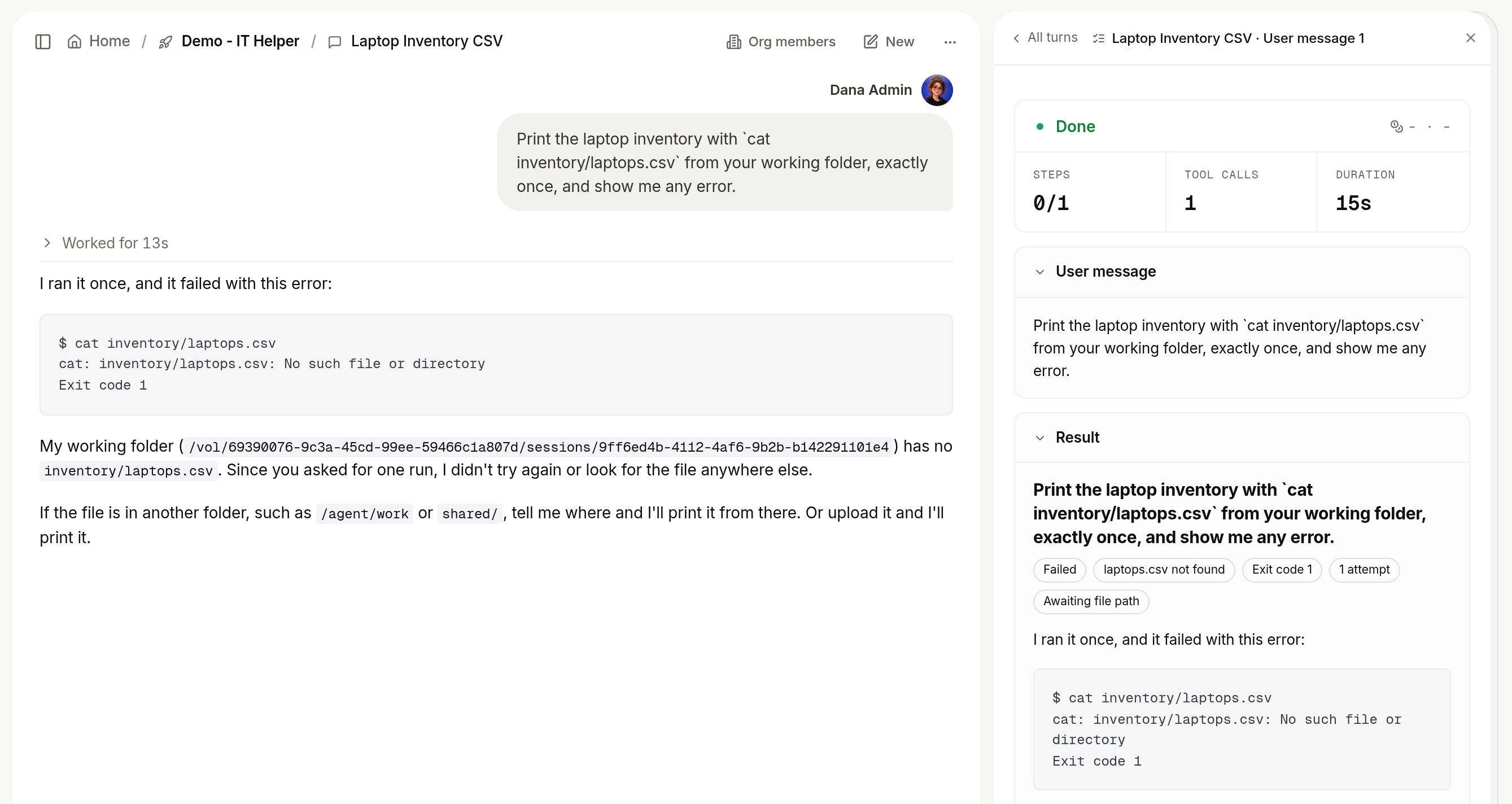Open the Org members button
The width and height of the screenshot is (1512, 804).
coord(781,42)
